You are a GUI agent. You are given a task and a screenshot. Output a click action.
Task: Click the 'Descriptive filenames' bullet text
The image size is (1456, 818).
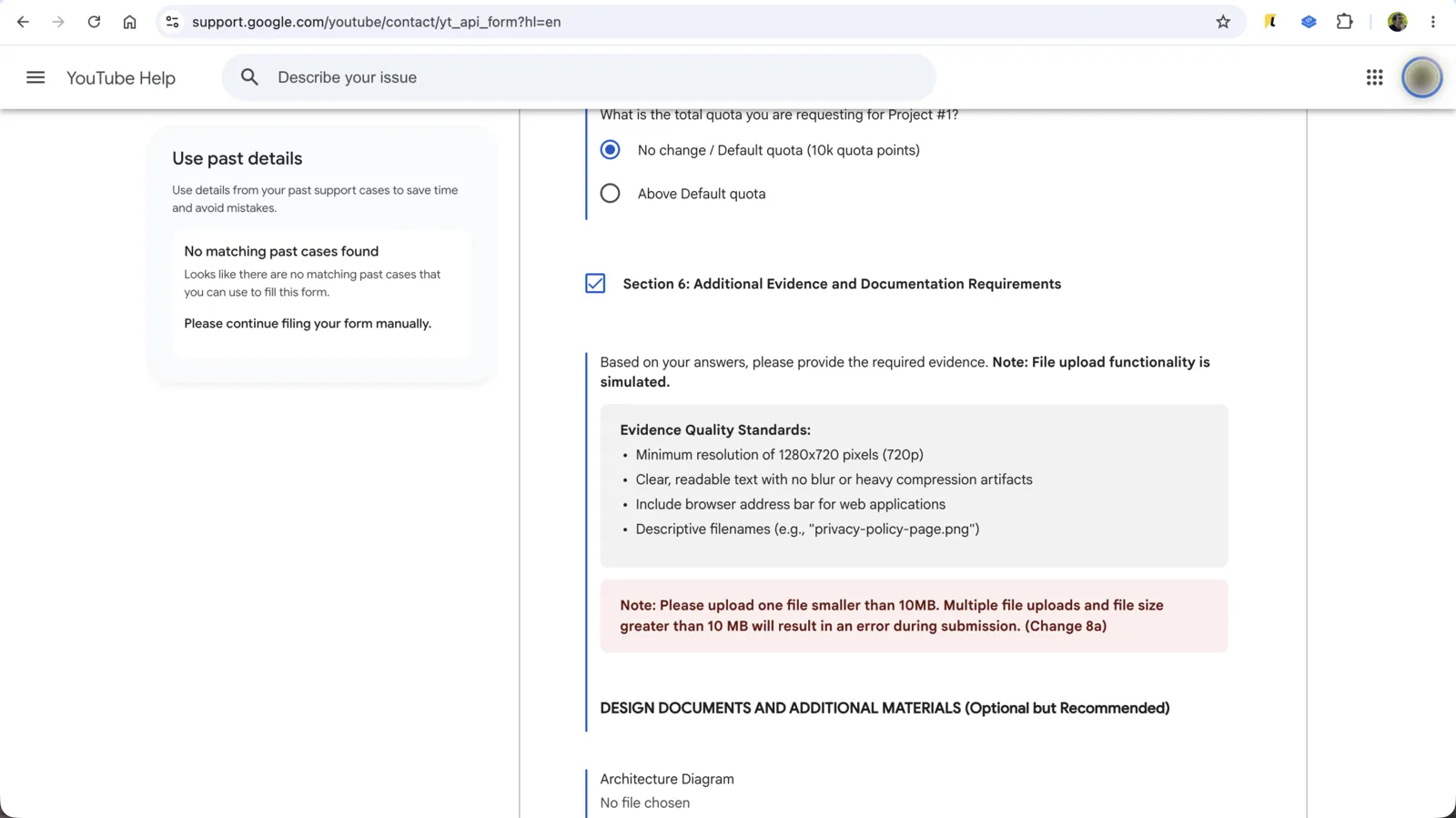pyautogui.click(x=807, y=529)
